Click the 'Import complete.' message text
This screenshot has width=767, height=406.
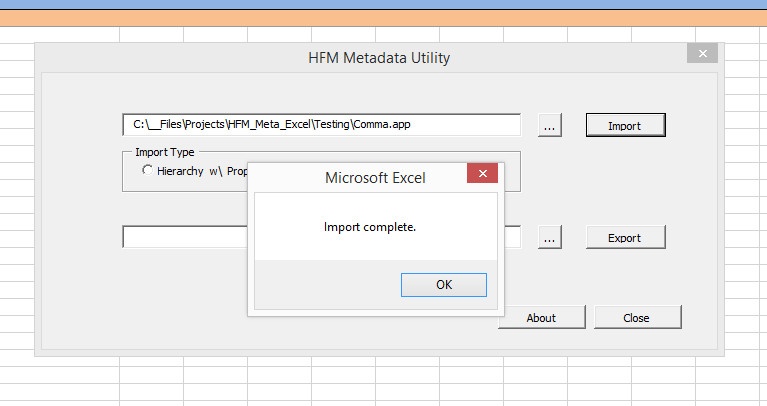tap(369, 227)
